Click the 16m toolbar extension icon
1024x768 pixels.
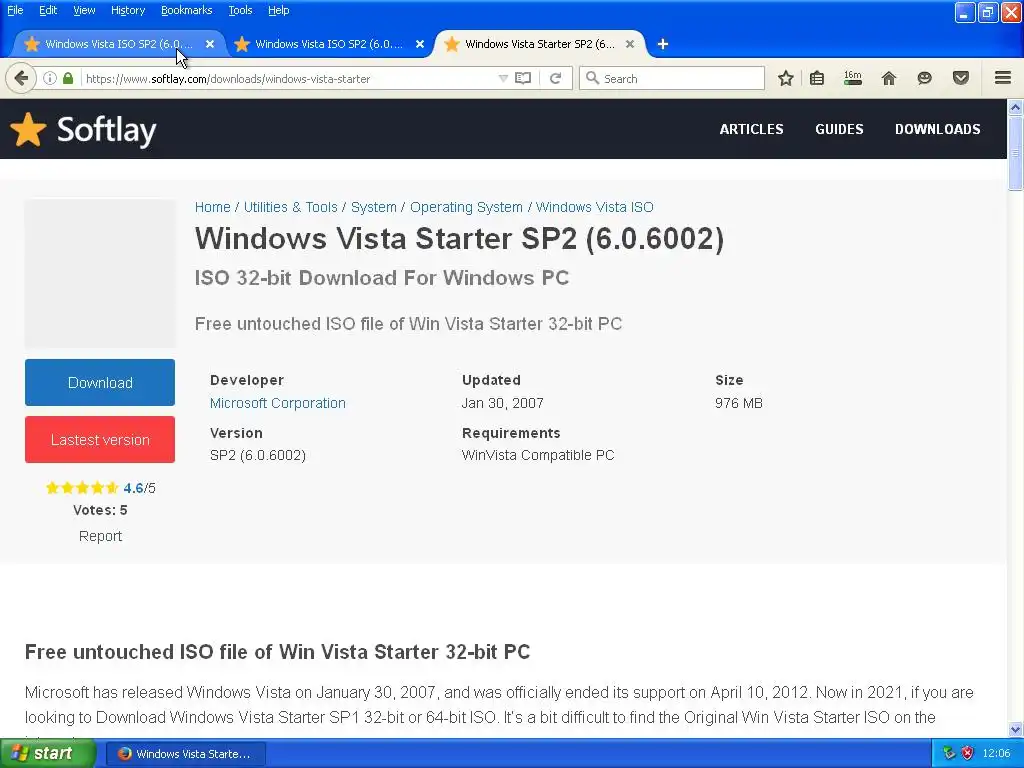[853, 78]
